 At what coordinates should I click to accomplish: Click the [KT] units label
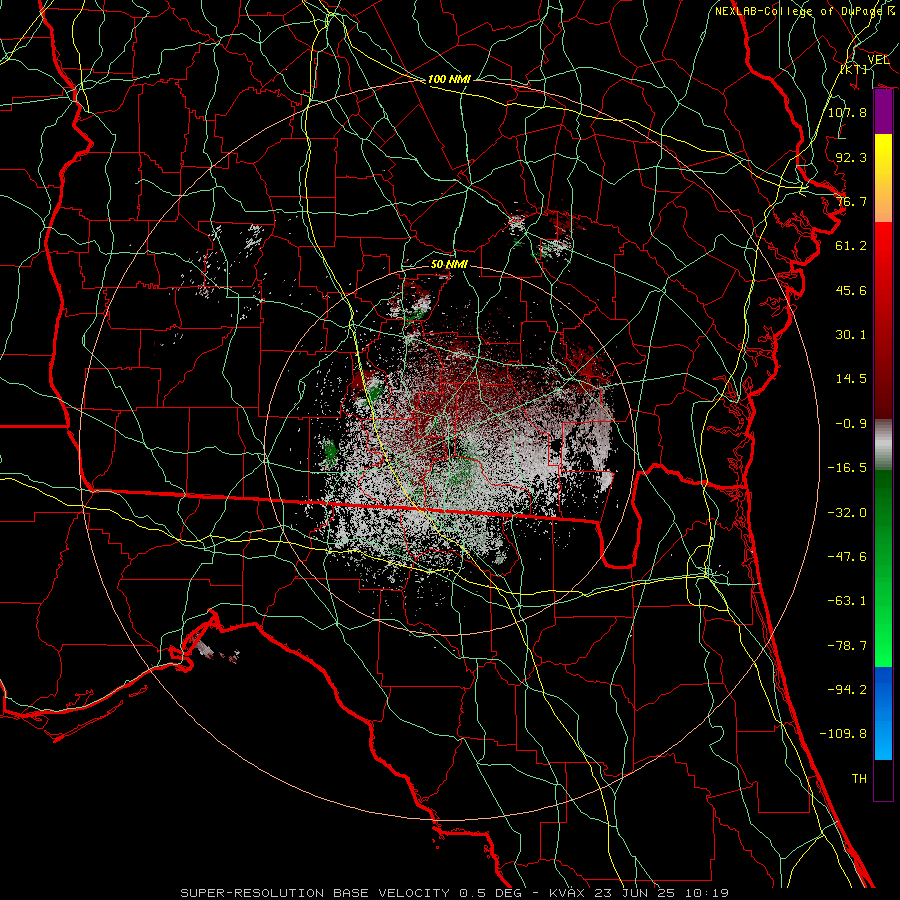pos(854,69)
